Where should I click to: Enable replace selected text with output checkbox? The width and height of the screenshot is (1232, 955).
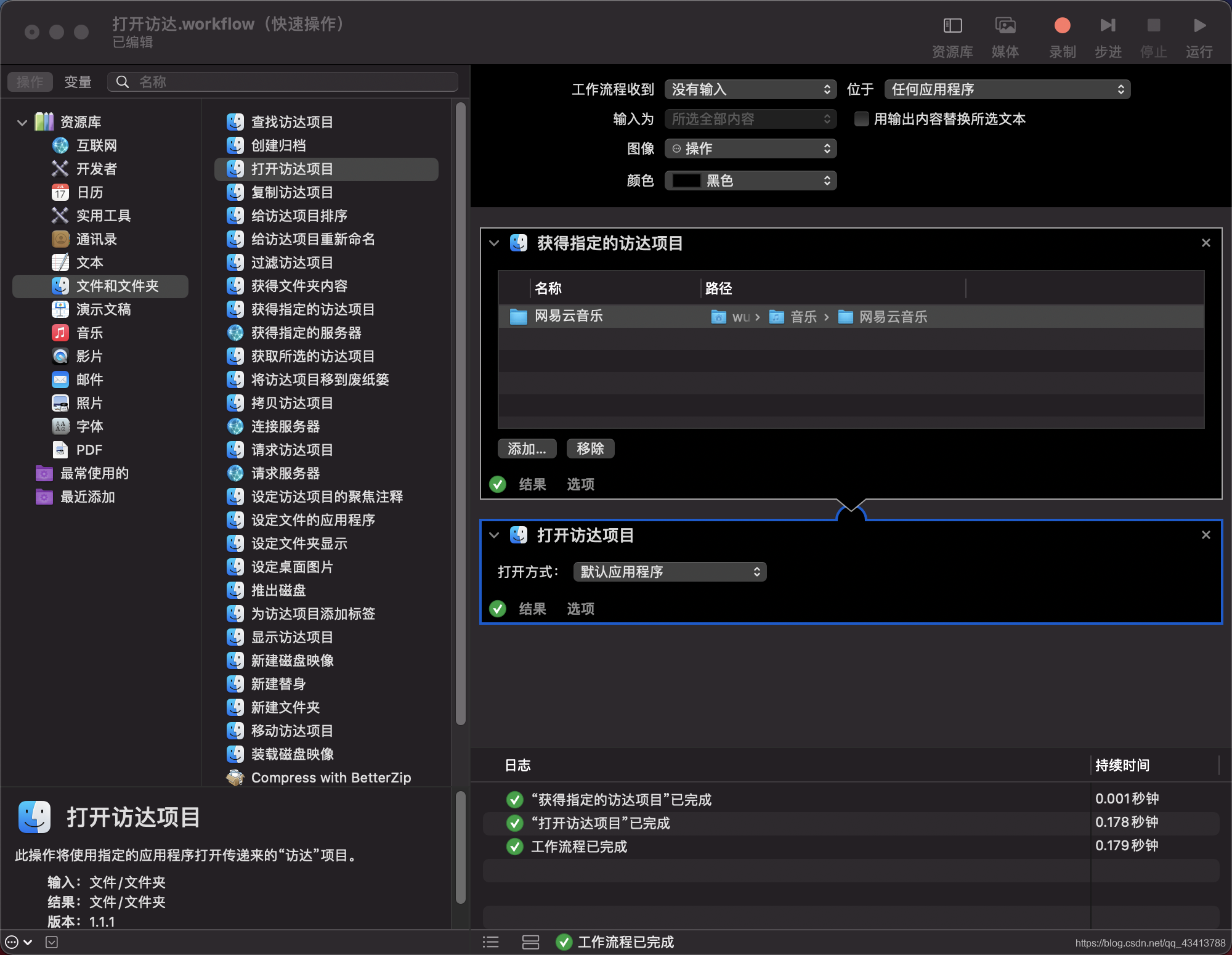coord(861,119)
